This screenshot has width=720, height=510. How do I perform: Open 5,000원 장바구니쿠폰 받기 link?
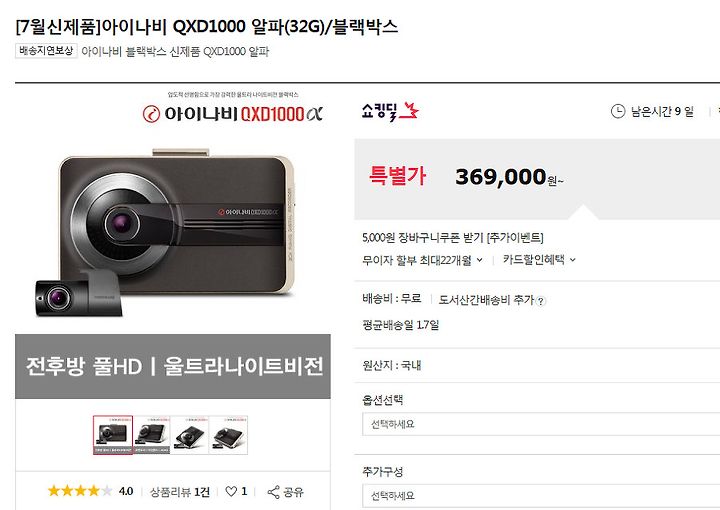point(453,238)
